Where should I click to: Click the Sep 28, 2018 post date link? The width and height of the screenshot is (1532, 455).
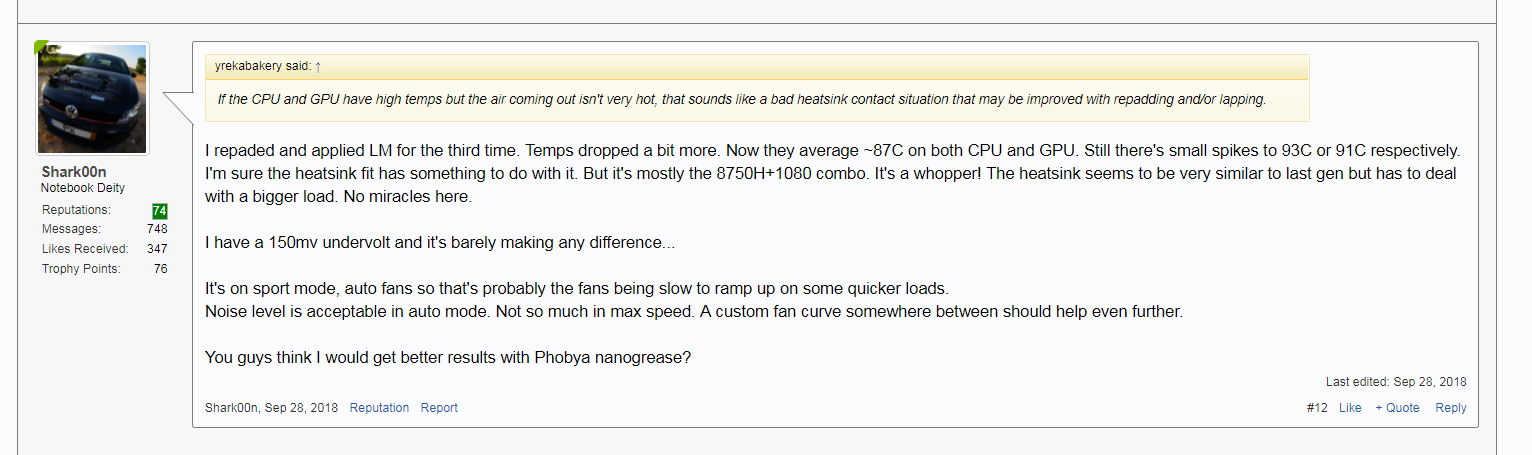point(301,408)
